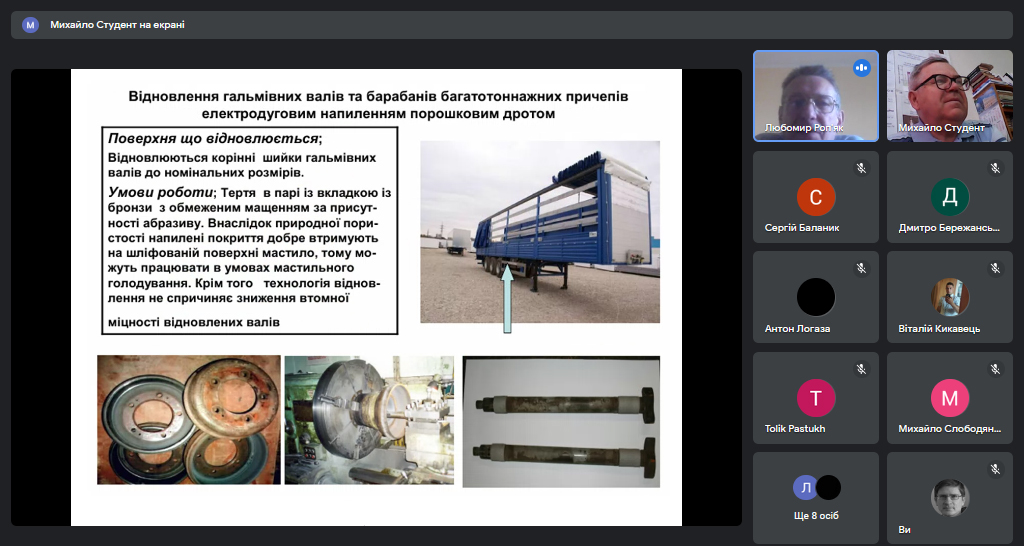The height and width of the screenshot is (546, 1024).
Task: Click the muted mic icon on Tolik Pastukh's tile
Action: (861, 369)
